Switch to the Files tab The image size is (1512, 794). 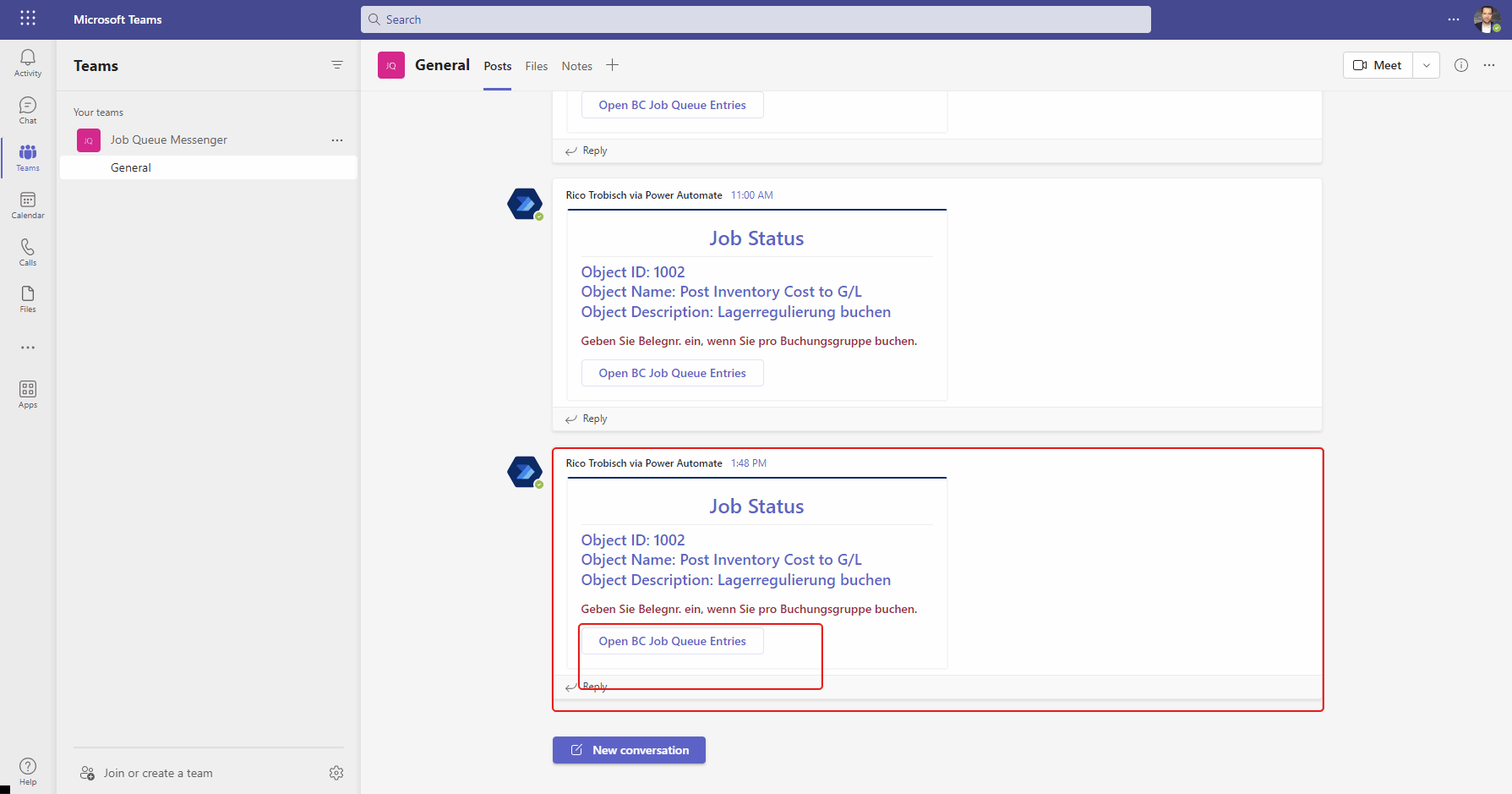[x=537, y=66]
